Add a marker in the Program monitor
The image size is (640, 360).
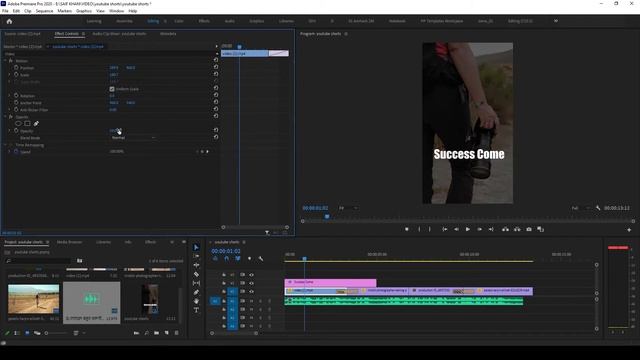[407, 229]
